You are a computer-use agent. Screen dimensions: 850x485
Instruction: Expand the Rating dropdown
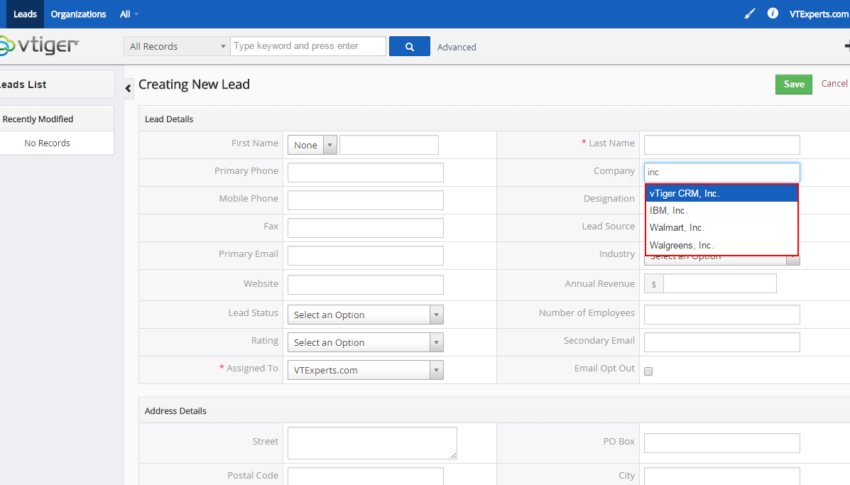[365, 342]
